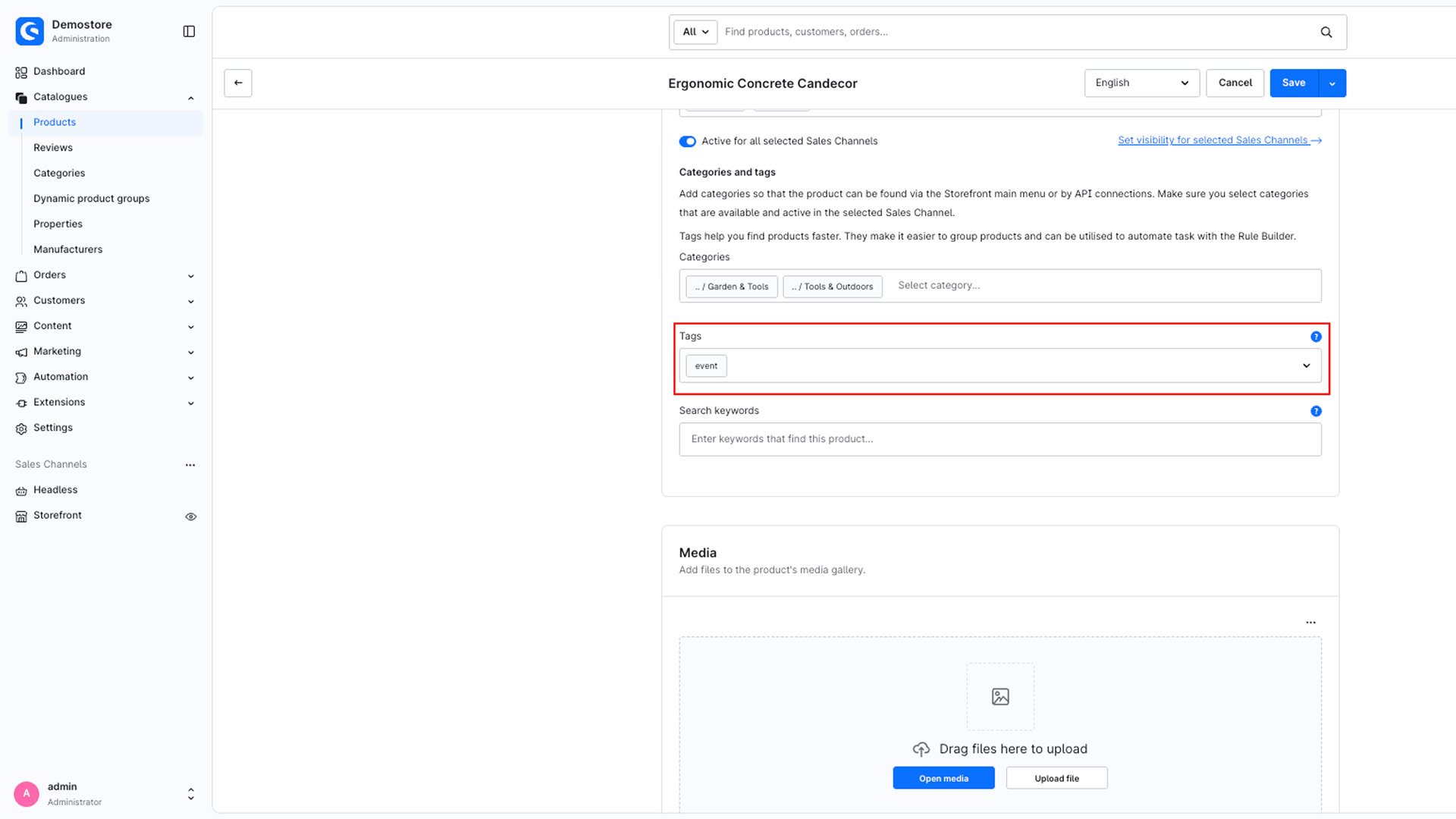The height and width of the screenshot is (819, 1456).
Task: Open Sales Channels three-dots menu
Action: pos(190,465)
